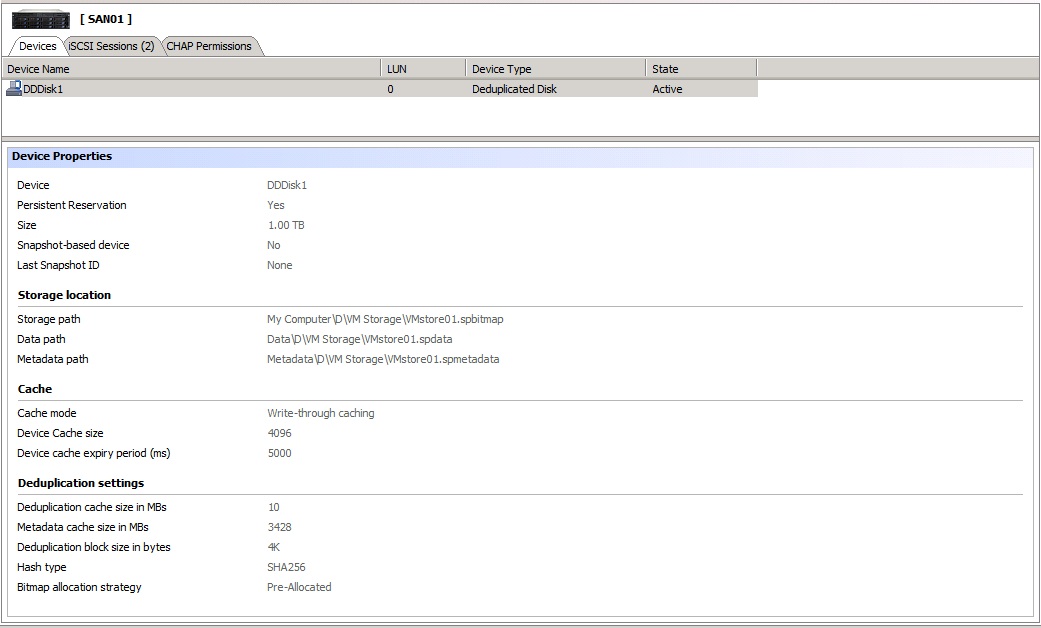1041x628 pixels.
Task: Switch to the Devices tab
Action: click(x=37, y=46)
